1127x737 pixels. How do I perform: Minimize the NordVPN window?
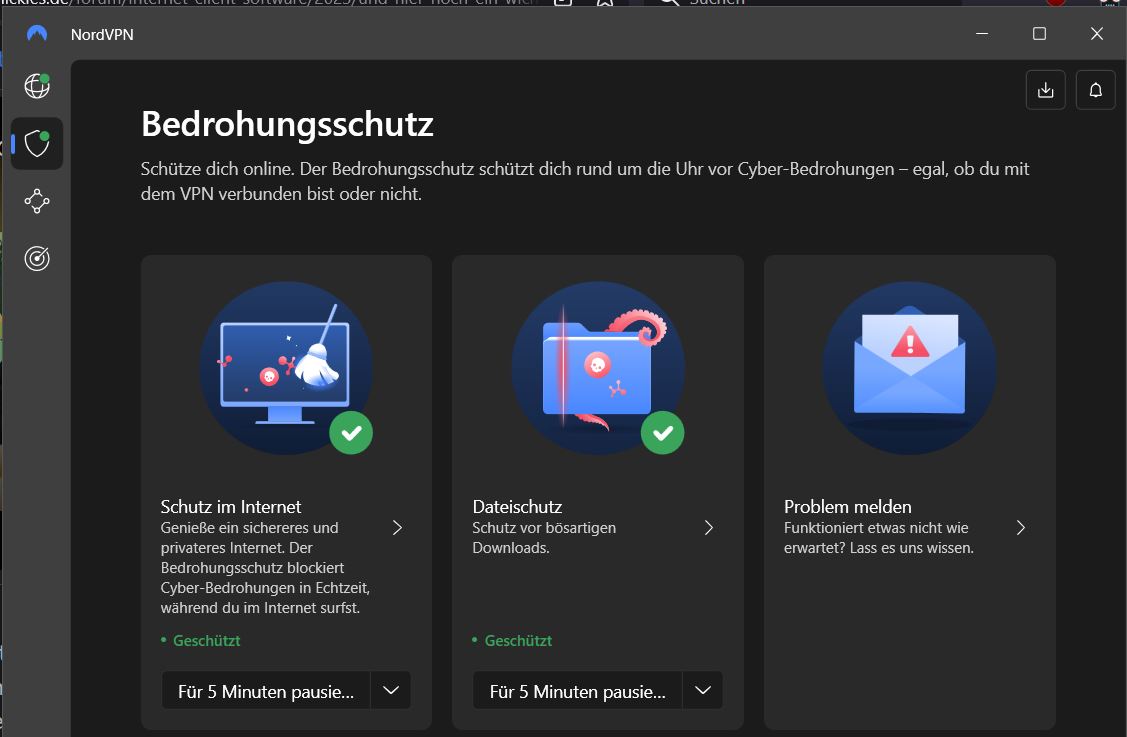point(982,34)
